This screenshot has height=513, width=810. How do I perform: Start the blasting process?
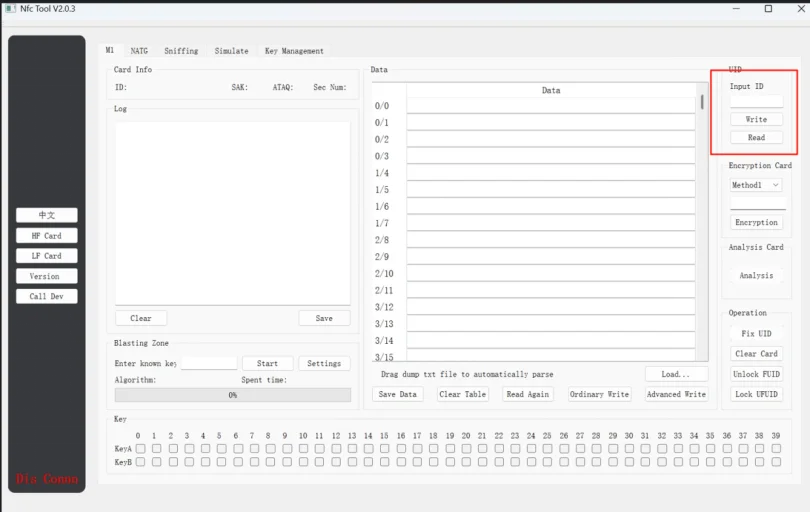pyautogui.click(x=267, y=363)
